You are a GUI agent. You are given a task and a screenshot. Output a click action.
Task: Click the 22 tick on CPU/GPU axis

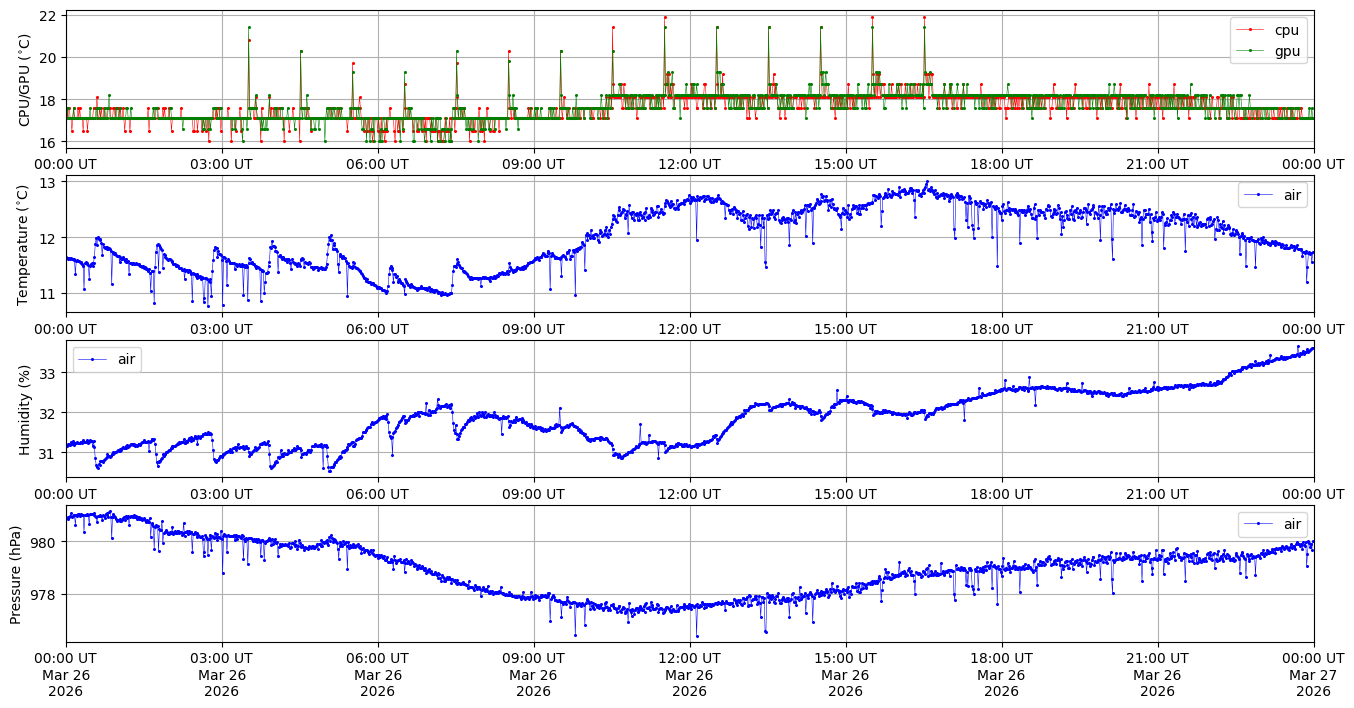[x=49, y=15]
